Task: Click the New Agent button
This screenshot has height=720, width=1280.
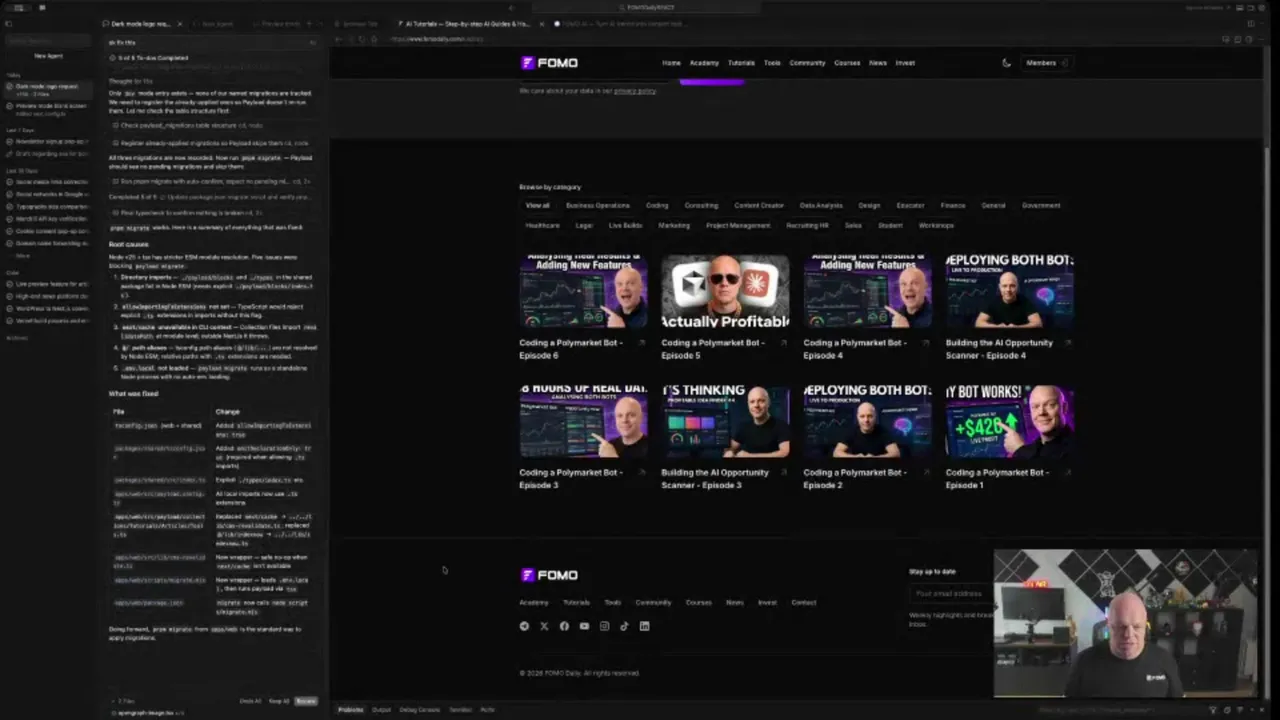Action: point(48,56)
